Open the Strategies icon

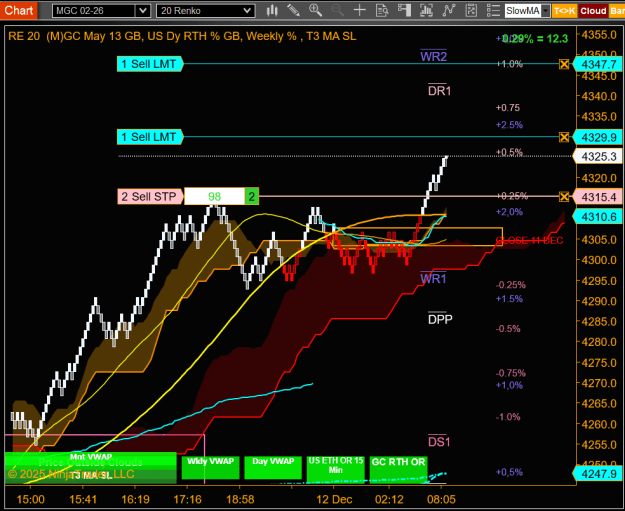[471, 10]
